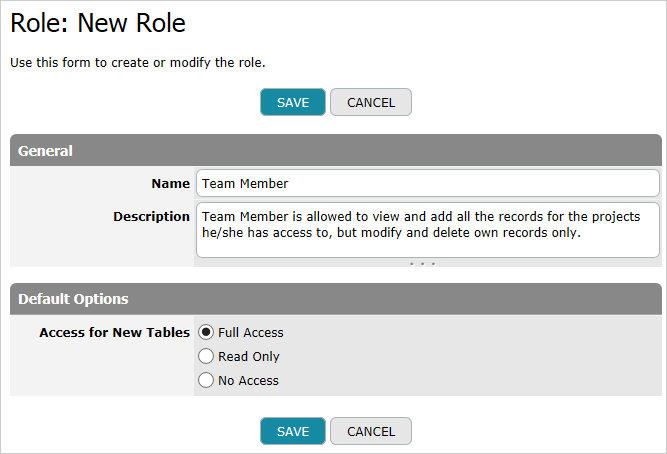Select the No Access radio button

coord(206,380)
